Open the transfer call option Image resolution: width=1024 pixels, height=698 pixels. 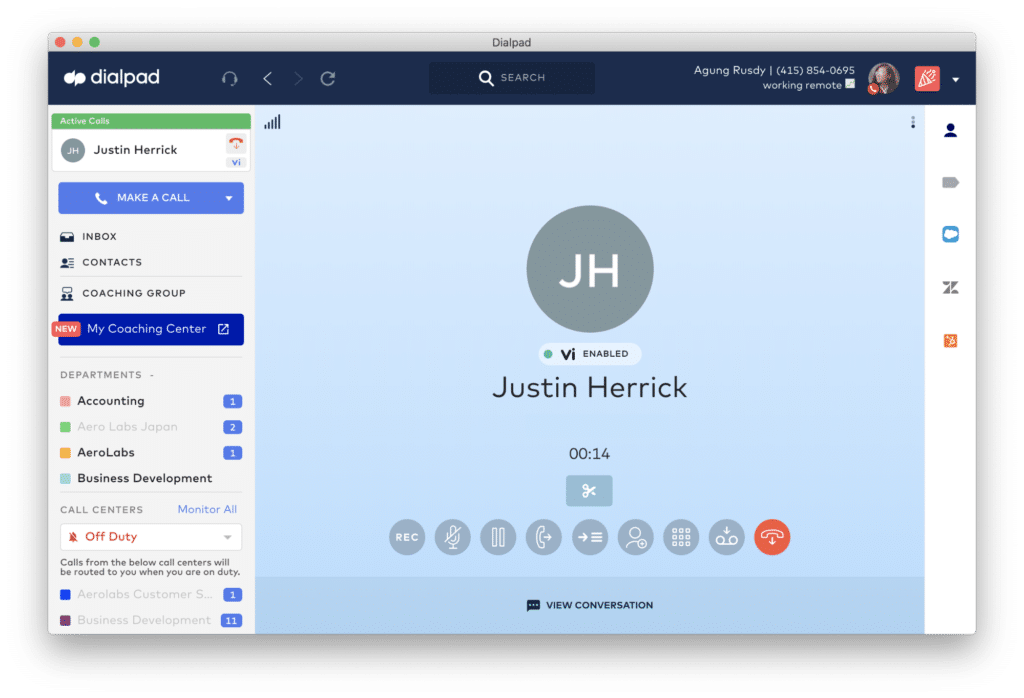pos(543,537)
